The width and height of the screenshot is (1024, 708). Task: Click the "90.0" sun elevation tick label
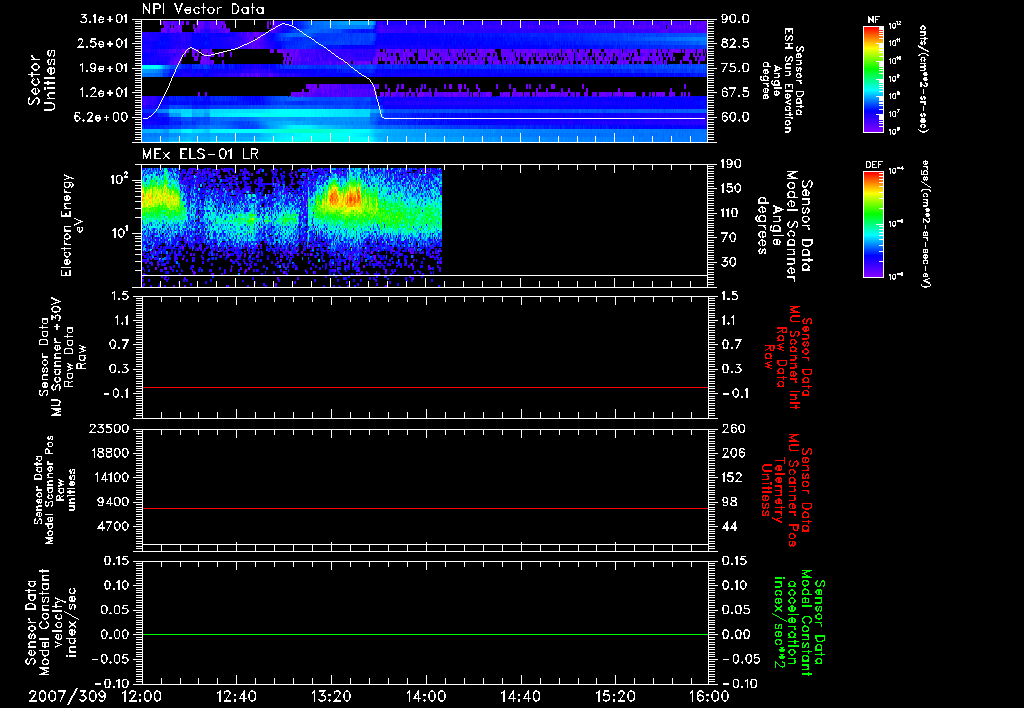pos(735,19)
